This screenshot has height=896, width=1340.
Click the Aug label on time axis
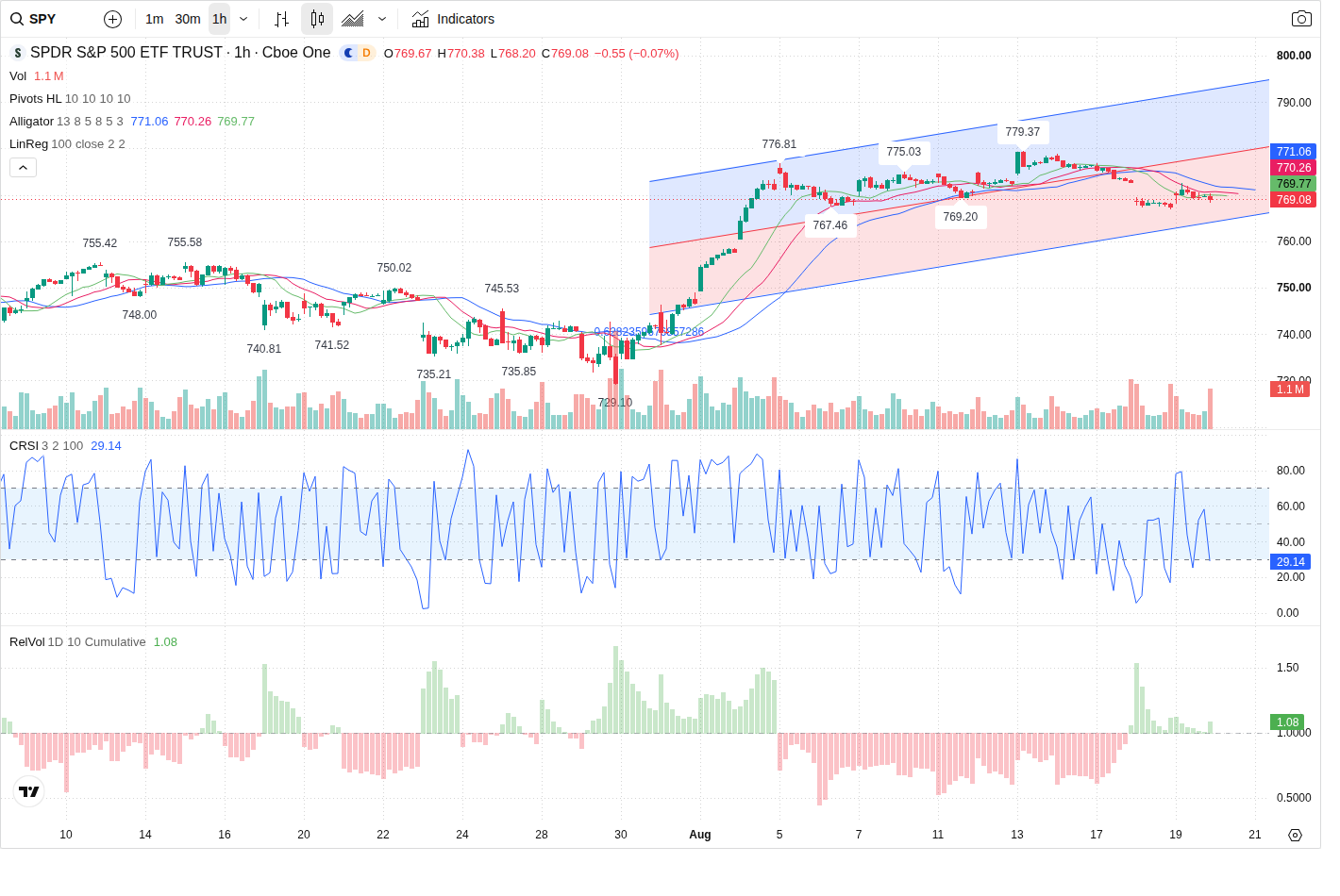coord(700,835)
